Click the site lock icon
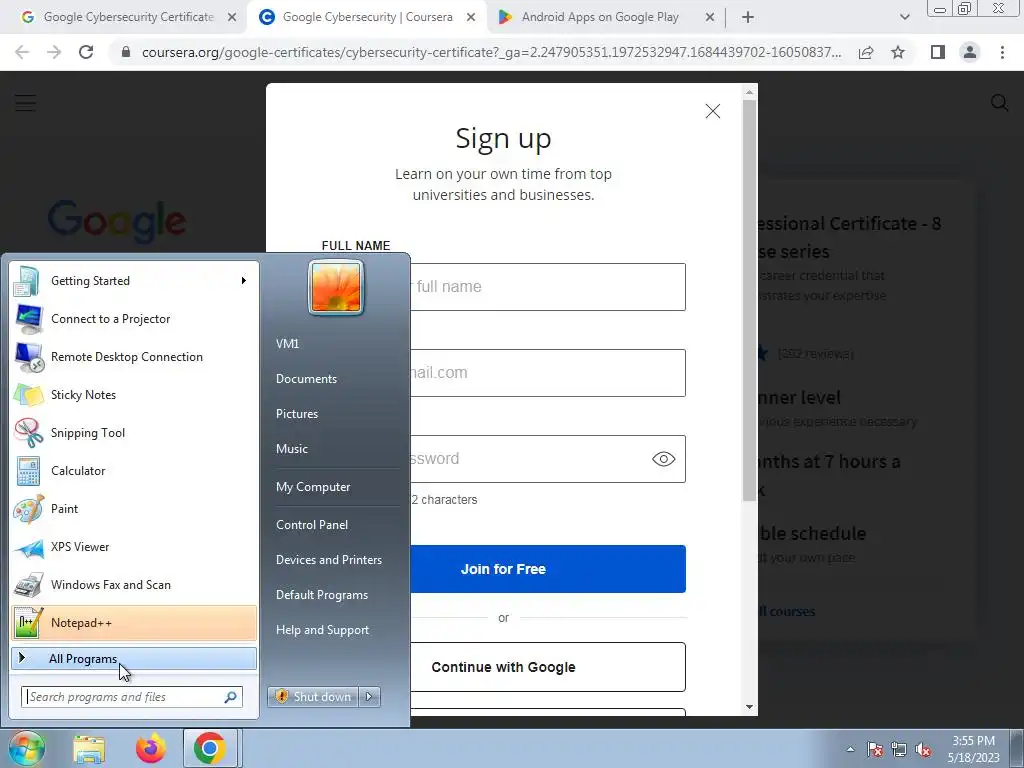 (127, 52)
